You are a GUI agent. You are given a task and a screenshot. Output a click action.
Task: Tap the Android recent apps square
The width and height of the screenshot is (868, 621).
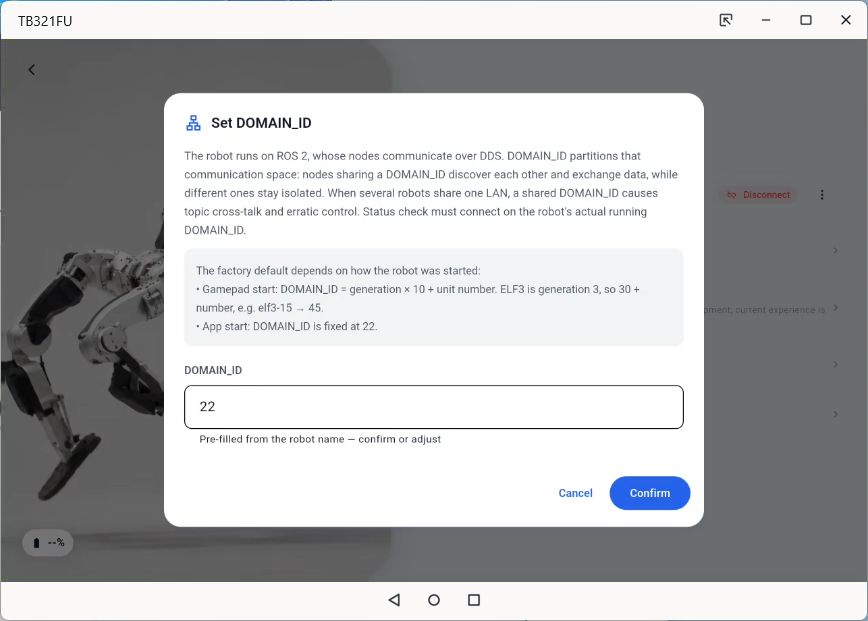[x=474, y=600]
